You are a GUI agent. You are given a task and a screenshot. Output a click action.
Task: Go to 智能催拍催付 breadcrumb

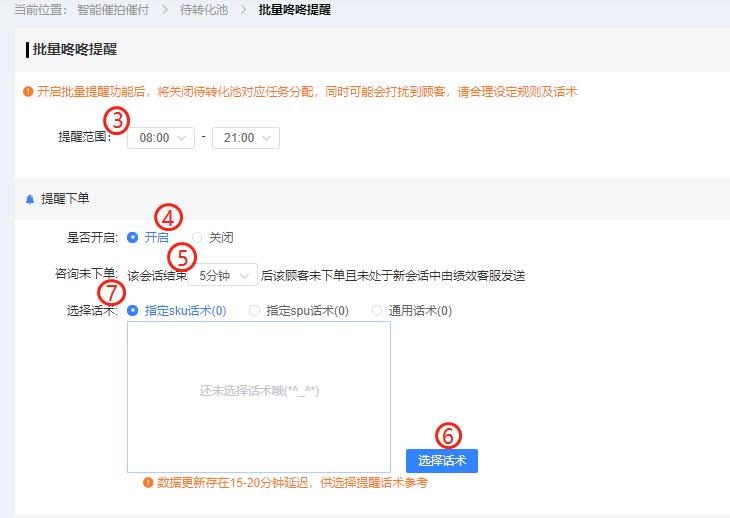[113, 9]
